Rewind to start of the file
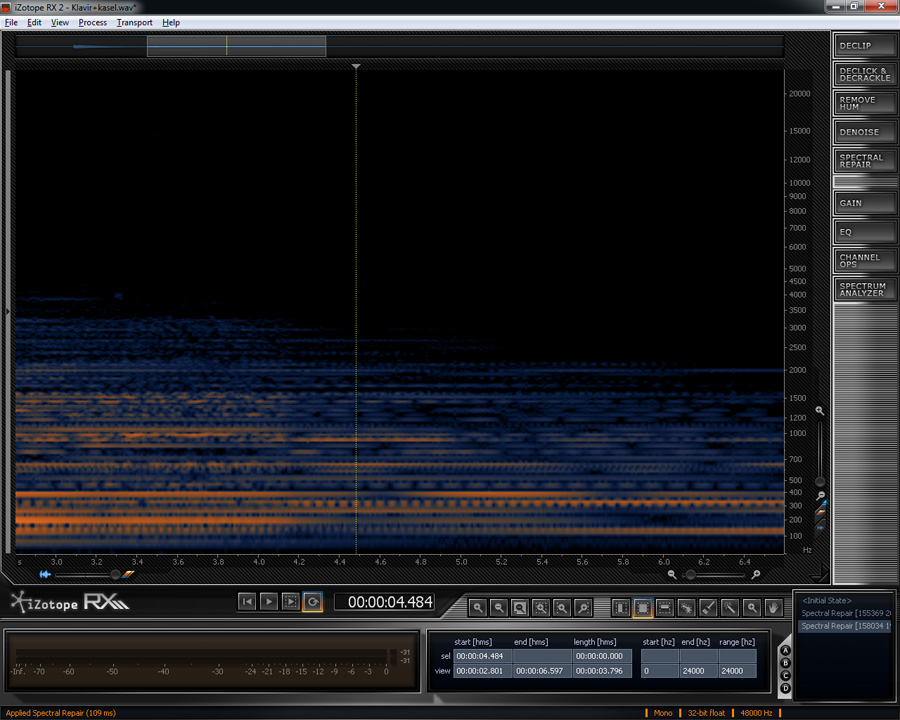Screen dimensions: 900x720 pos(247,601)
